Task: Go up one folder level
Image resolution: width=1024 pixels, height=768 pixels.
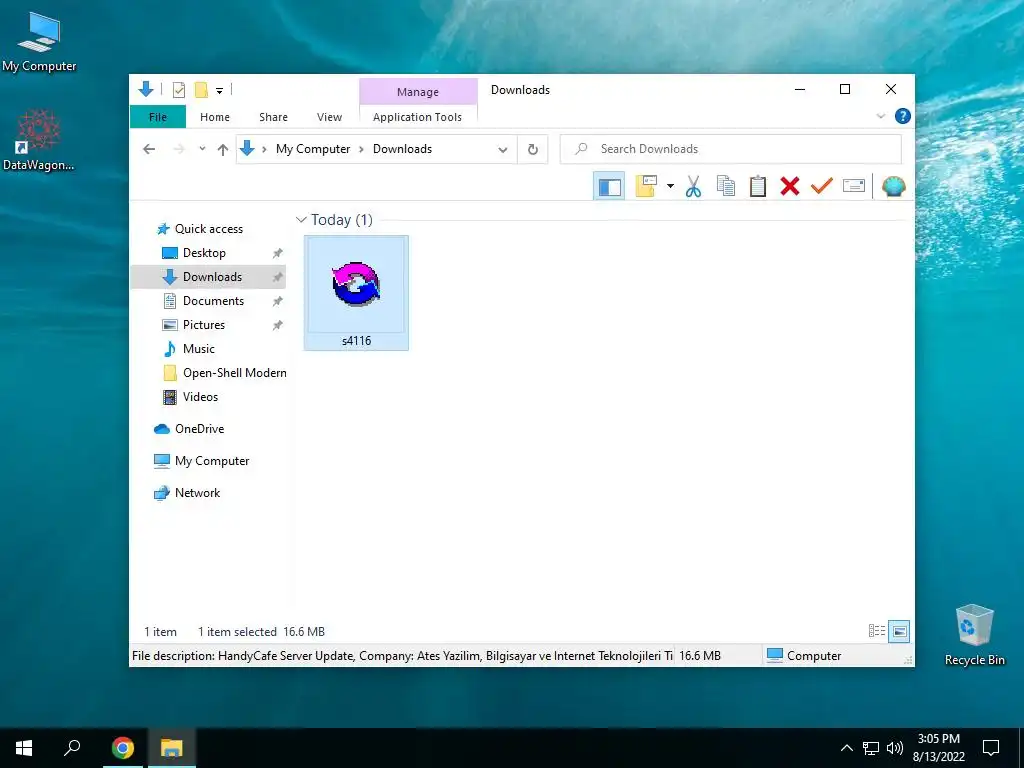Action: click(223, 150)
